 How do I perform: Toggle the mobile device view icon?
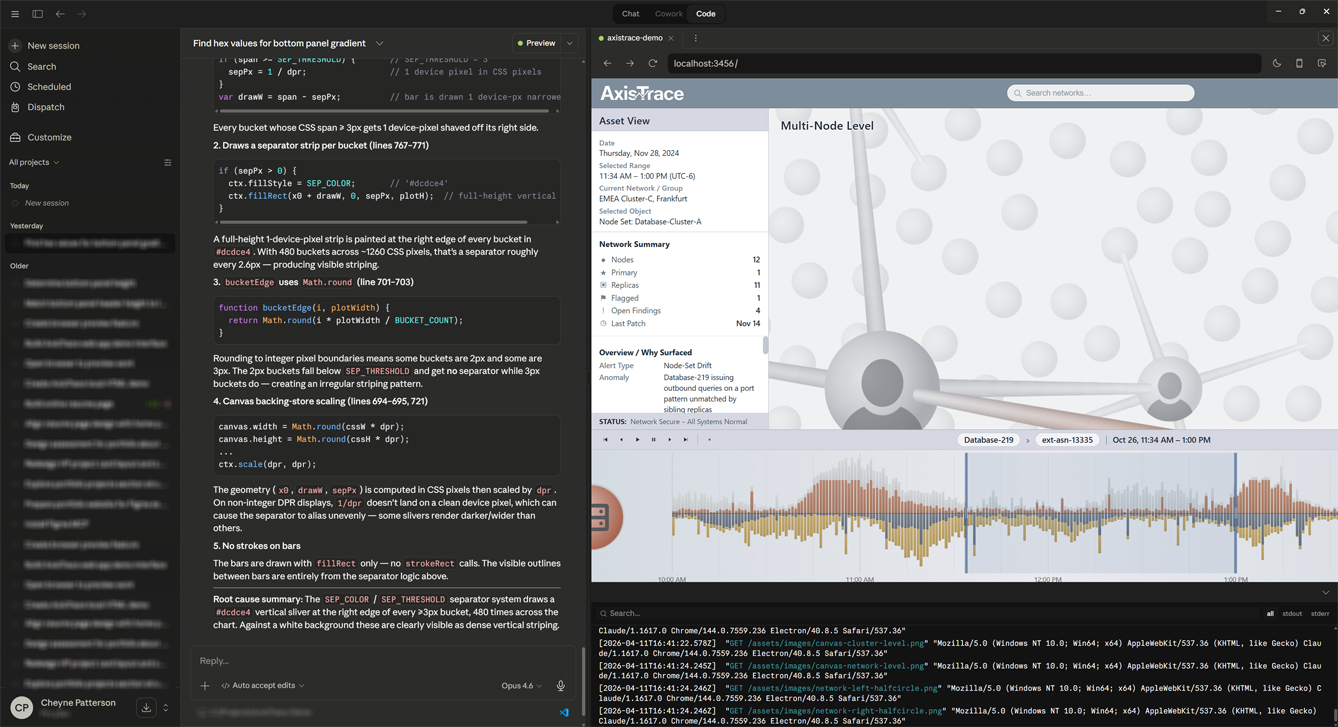click(x=1299, y=63)
